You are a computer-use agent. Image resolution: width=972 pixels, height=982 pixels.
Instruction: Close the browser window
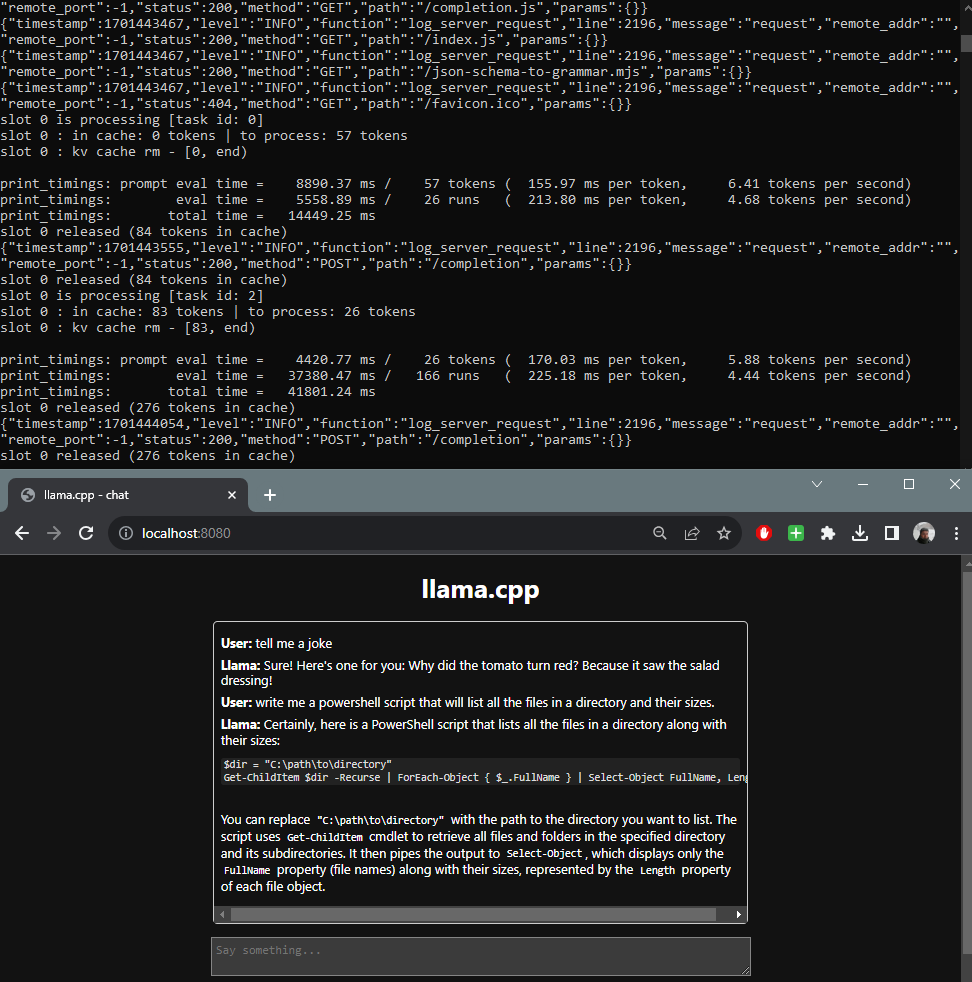point(954,484)
